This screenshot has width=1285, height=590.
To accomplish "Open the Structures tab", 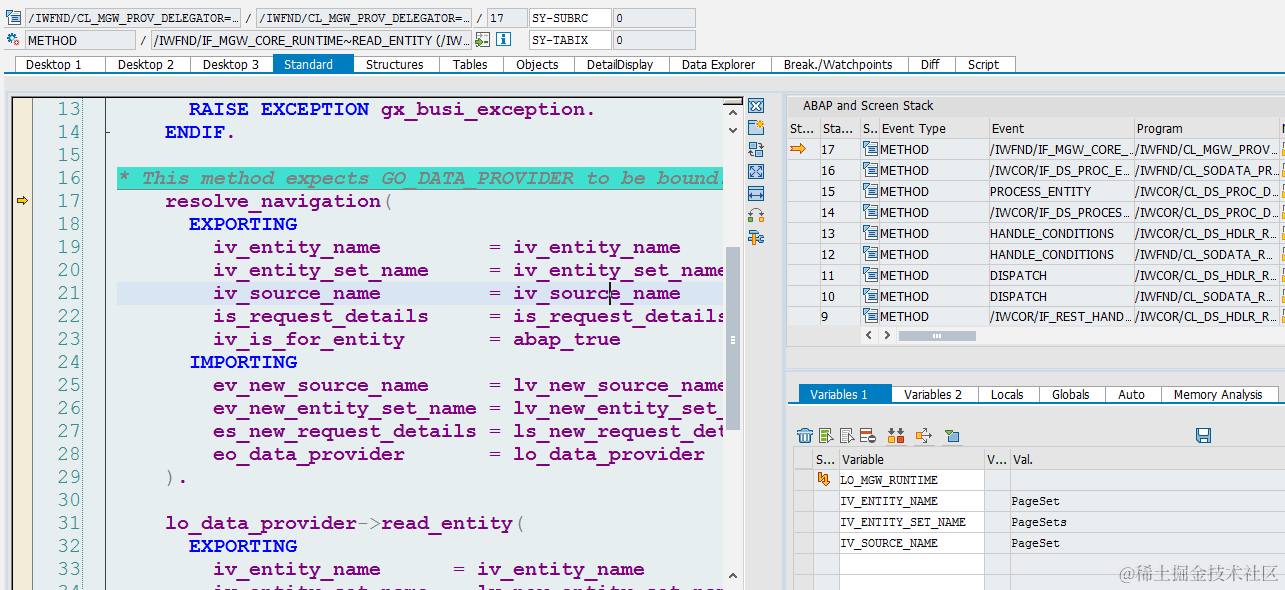I will pos(395,64).
